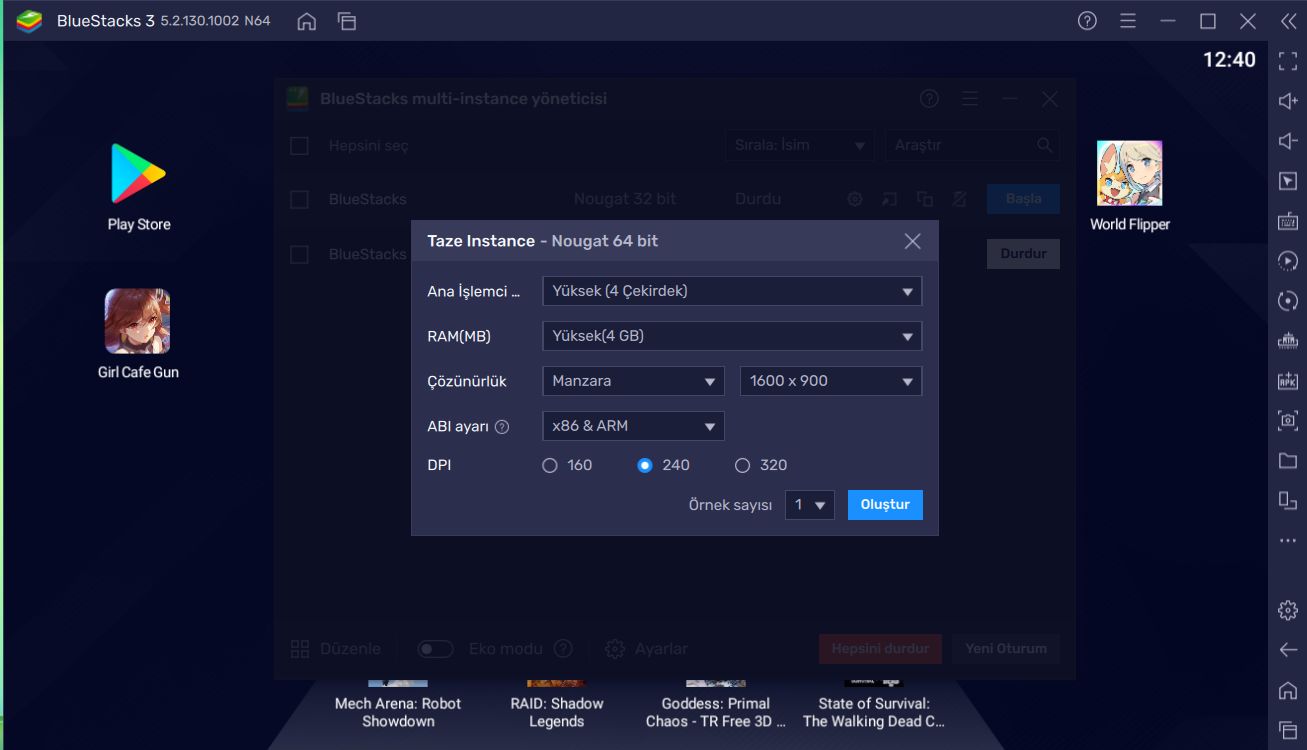Screen dimensions: 1307x750
Task: Select the 320 DPI radio button
Action: click(742, 465)
